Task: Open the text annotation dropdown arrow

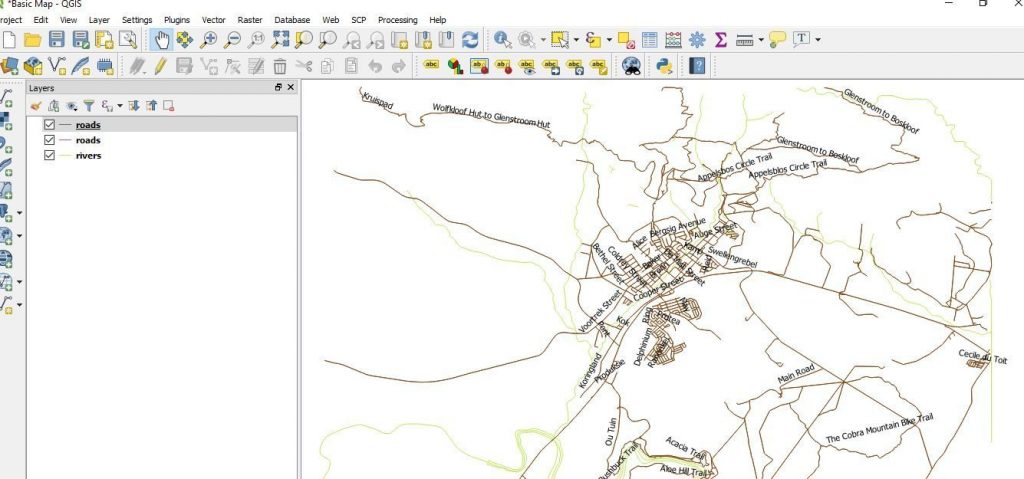Action: pos(818,40)
